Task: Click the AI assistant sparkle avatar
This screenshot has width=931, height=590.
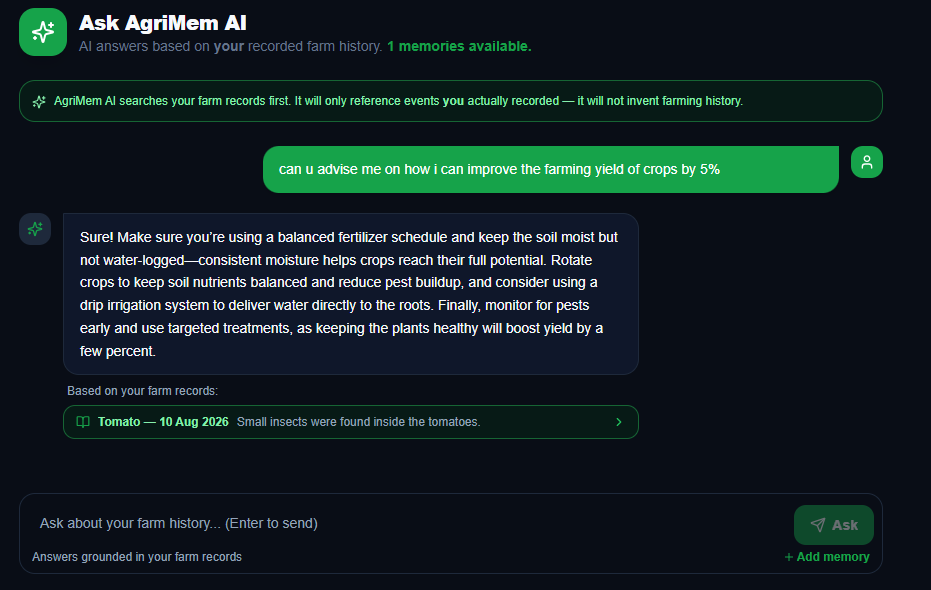Action: coord(35,229)
